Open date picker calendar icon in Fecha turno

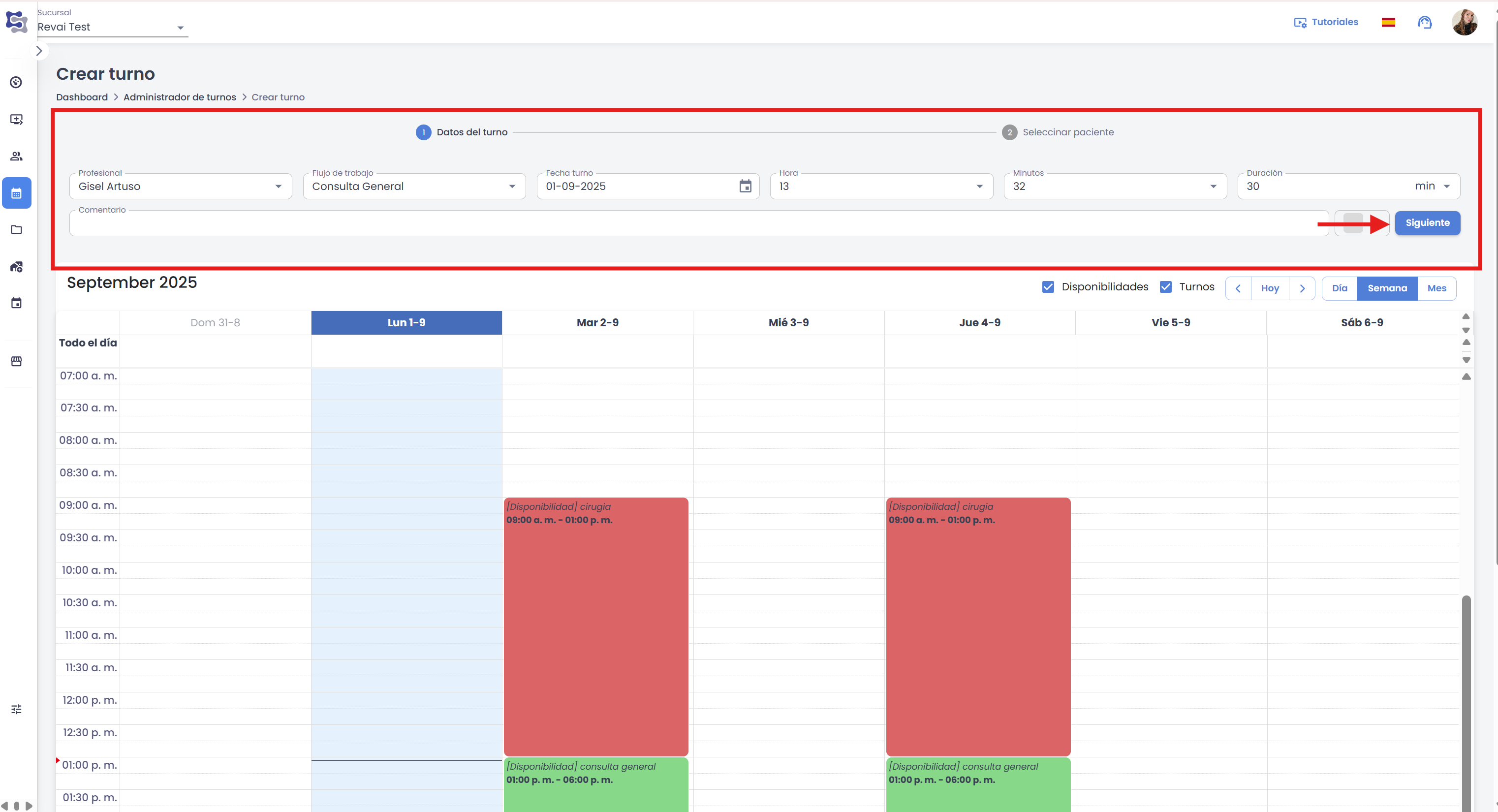point(745,186)
